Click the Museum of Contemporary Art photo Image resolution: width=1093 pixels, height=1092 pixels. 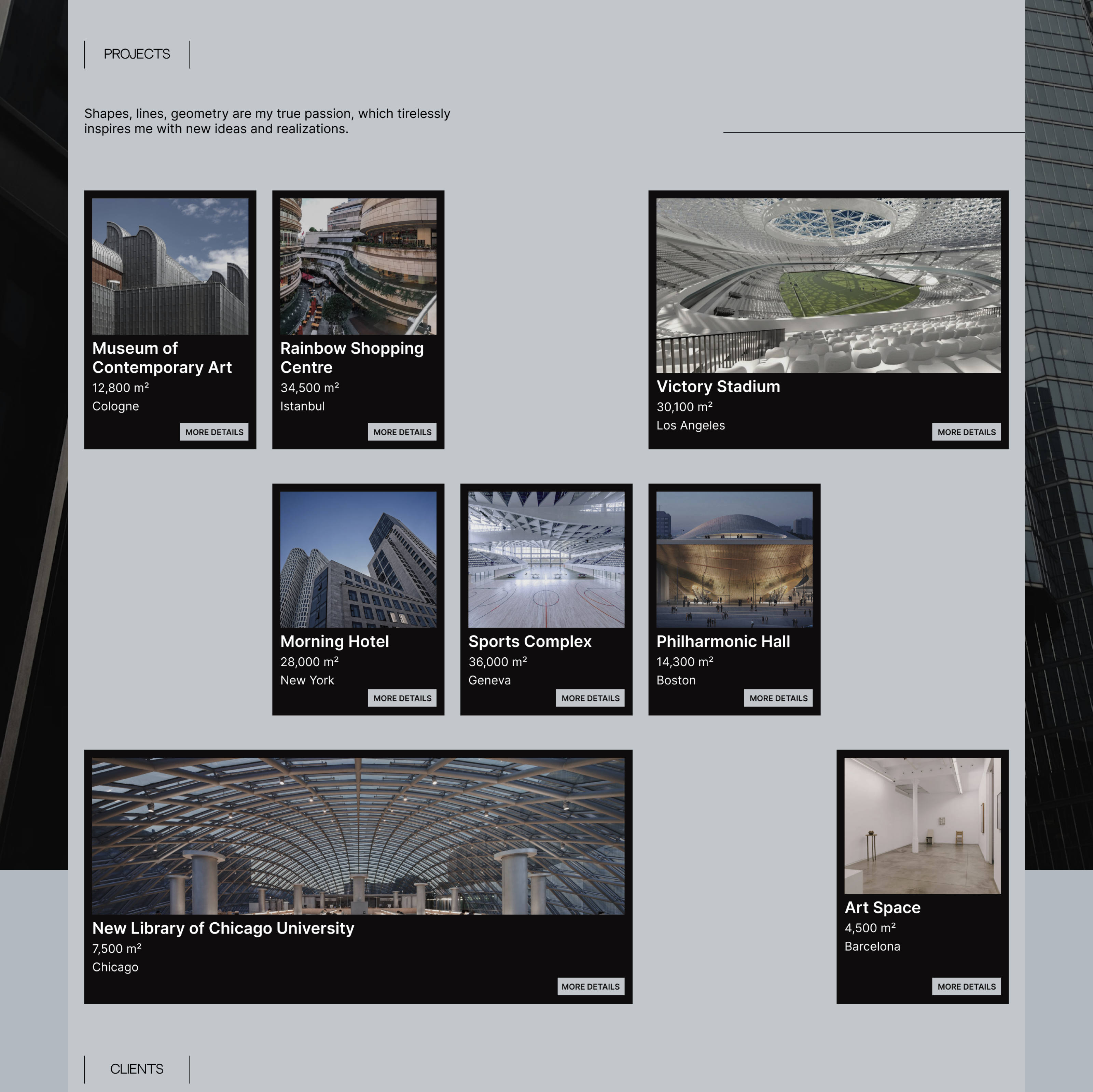coord(170,266)
